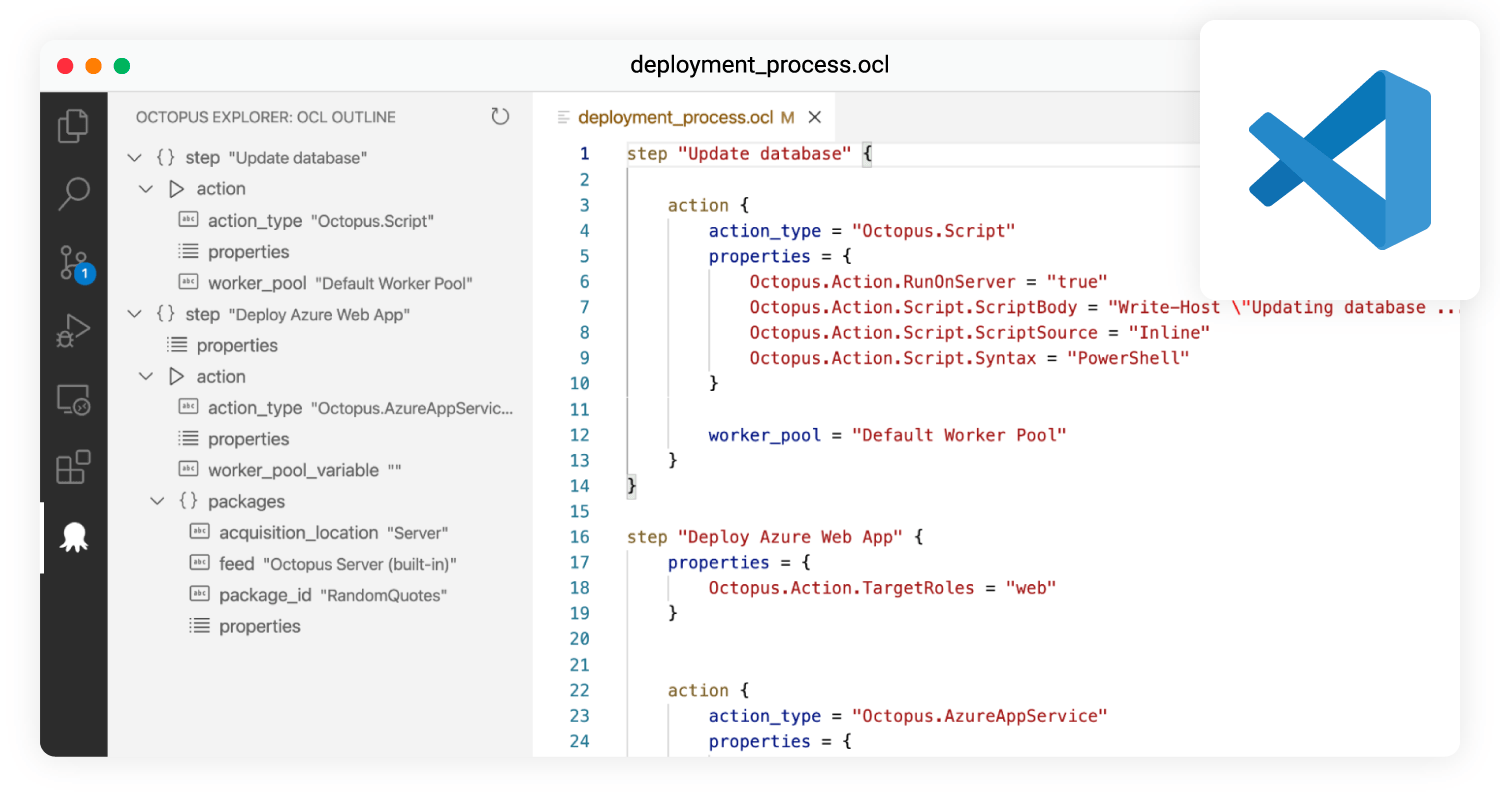Click the braces icon beside step "Deploy Azure Web App"
The width and height of the screenshot is (1500, 800).
(x=166, y=314)
